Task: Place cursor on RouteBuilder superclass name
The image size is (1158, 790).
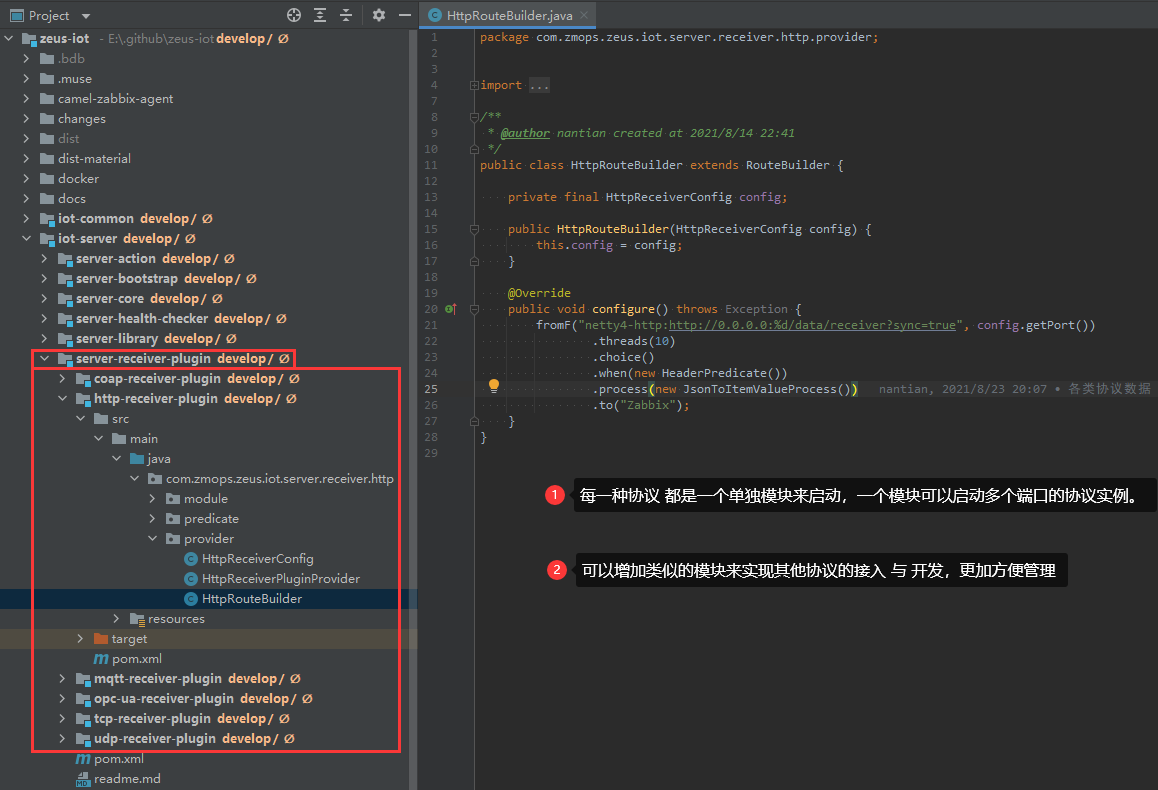Action: coord(787,165)
